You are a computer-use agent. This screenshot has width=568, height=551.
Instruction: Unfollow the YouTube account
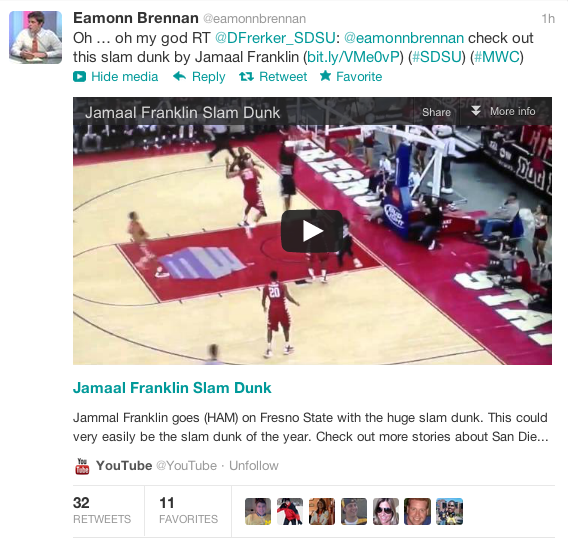254,466
